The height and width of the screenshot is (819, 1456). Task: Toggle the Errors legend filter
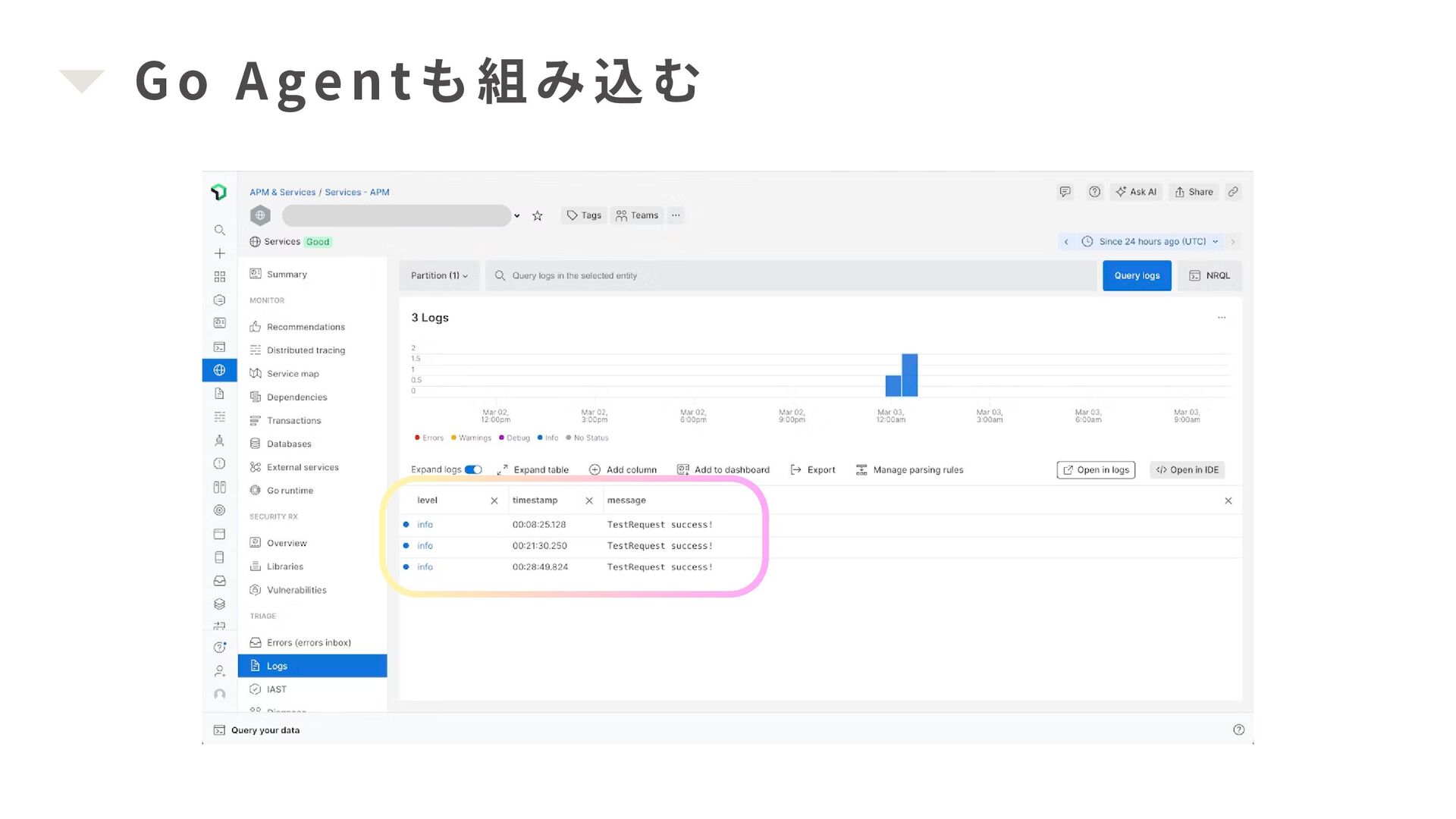click(x=429, y=438)
